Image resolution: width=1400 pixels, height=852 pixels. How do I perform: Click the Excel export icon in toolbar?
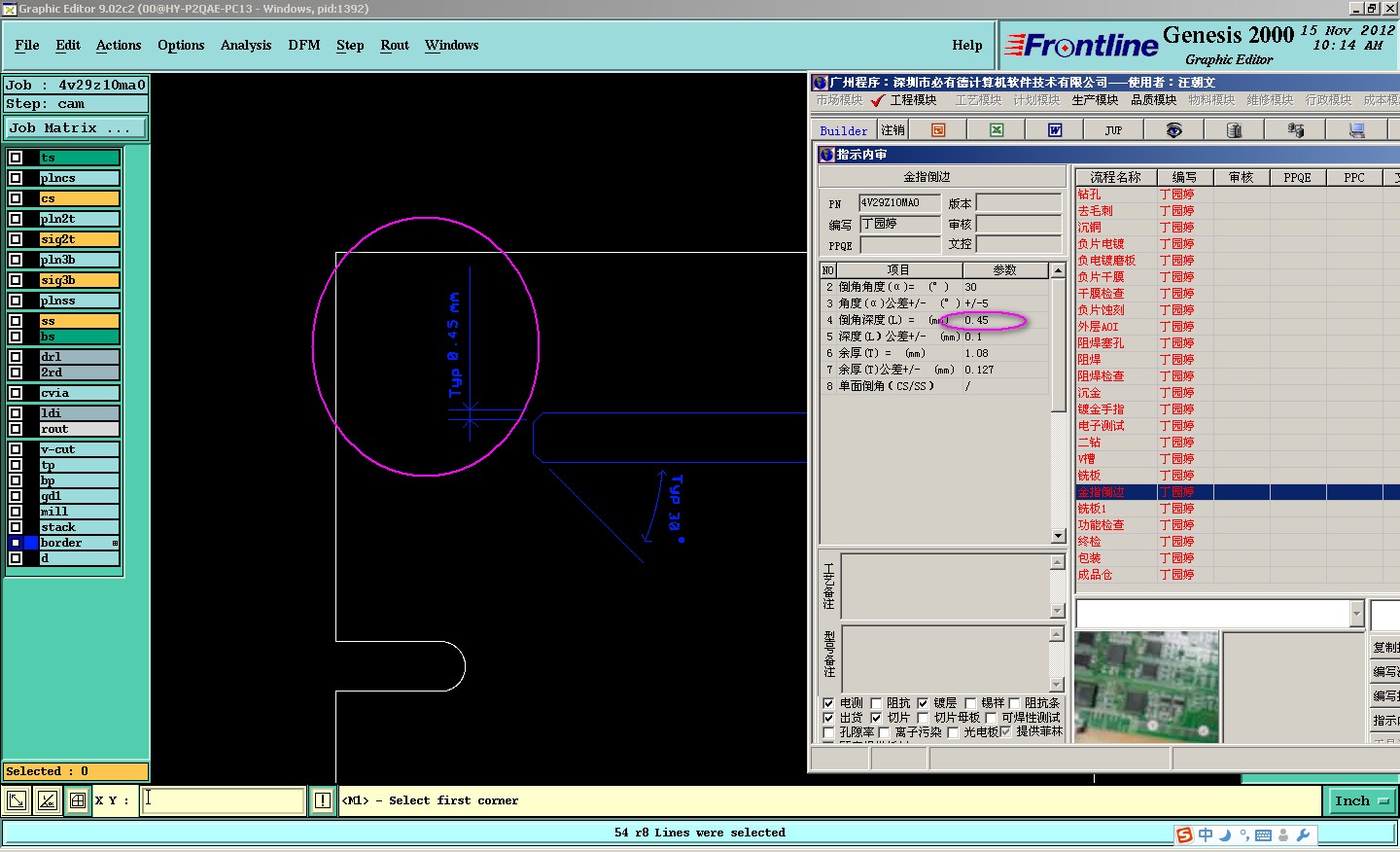997,130
